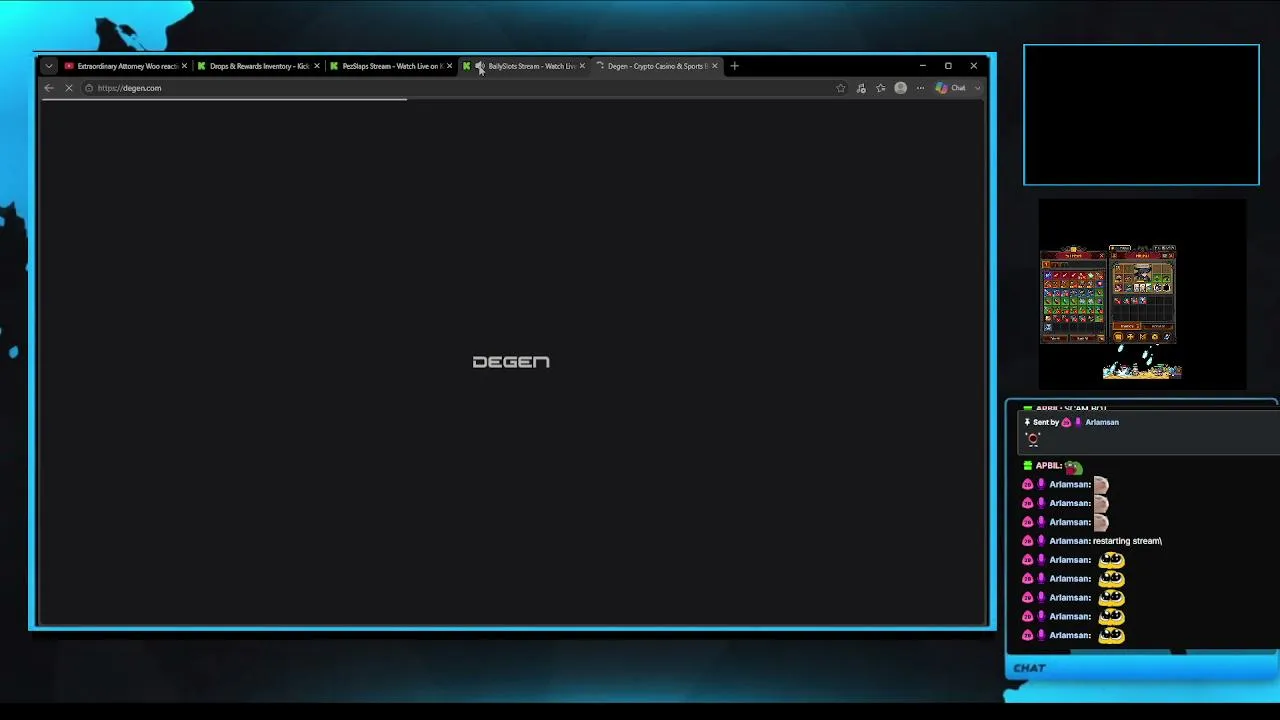Open the media control music icon

click(861, 88)
